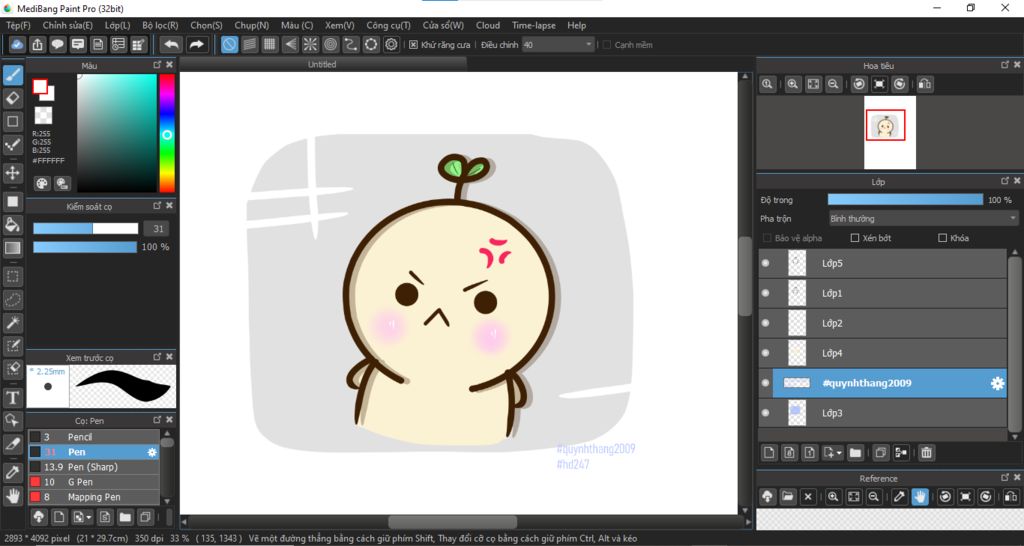
Task: Open the Tệp(F) menu
Action: click(x=18, y=25)
